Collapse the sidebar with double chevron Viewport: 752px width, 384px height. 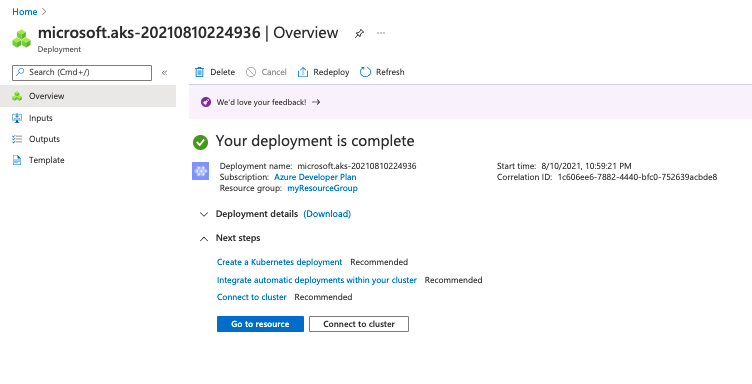[x=164, y=72]
